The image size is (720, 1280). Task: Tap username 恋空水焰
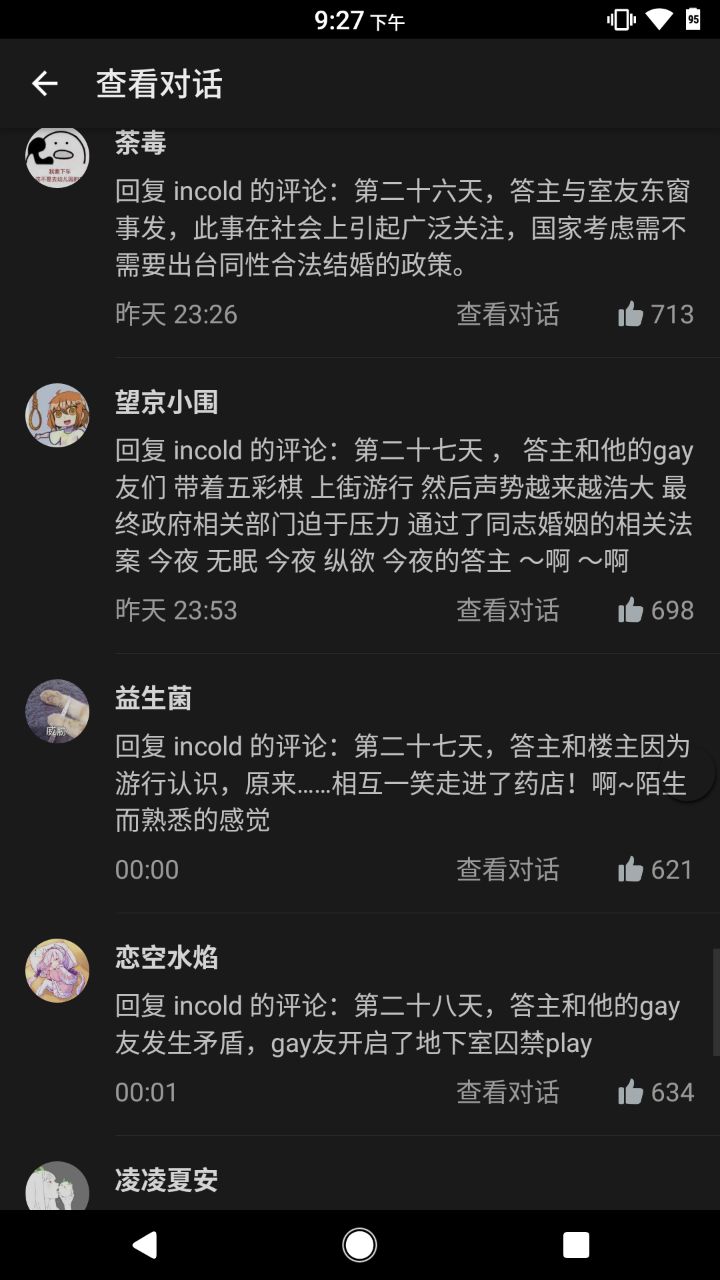point(167,959)
